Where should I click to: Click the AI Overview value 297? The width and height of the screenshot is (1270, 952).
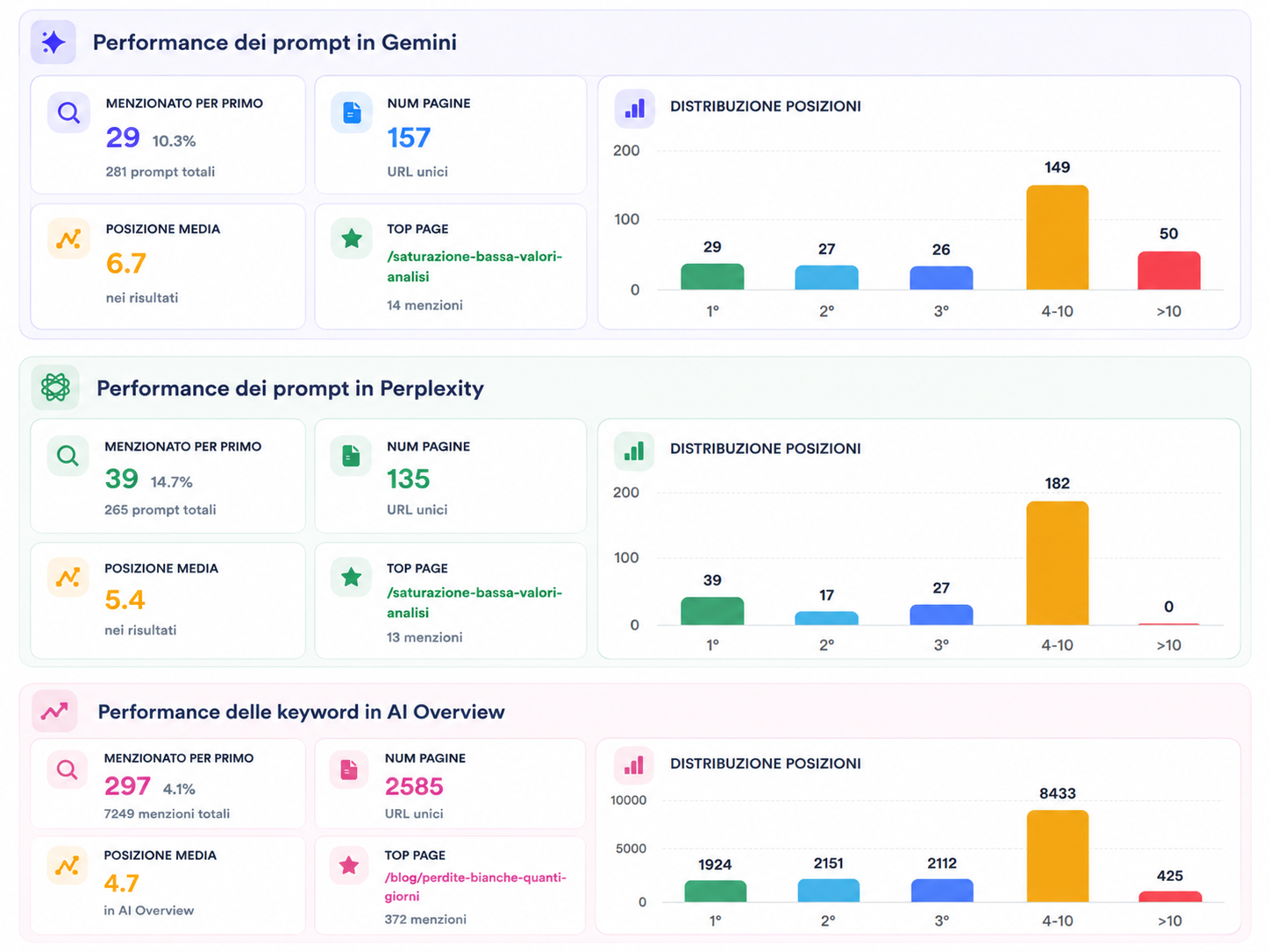tap(127, 786)
